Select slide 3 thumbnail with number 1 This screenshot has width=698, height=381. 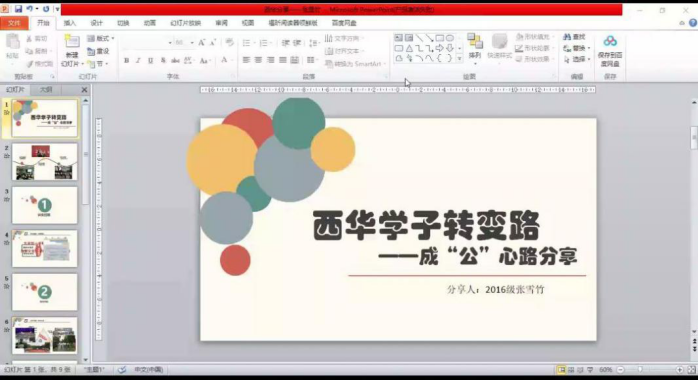pos(45,205)
